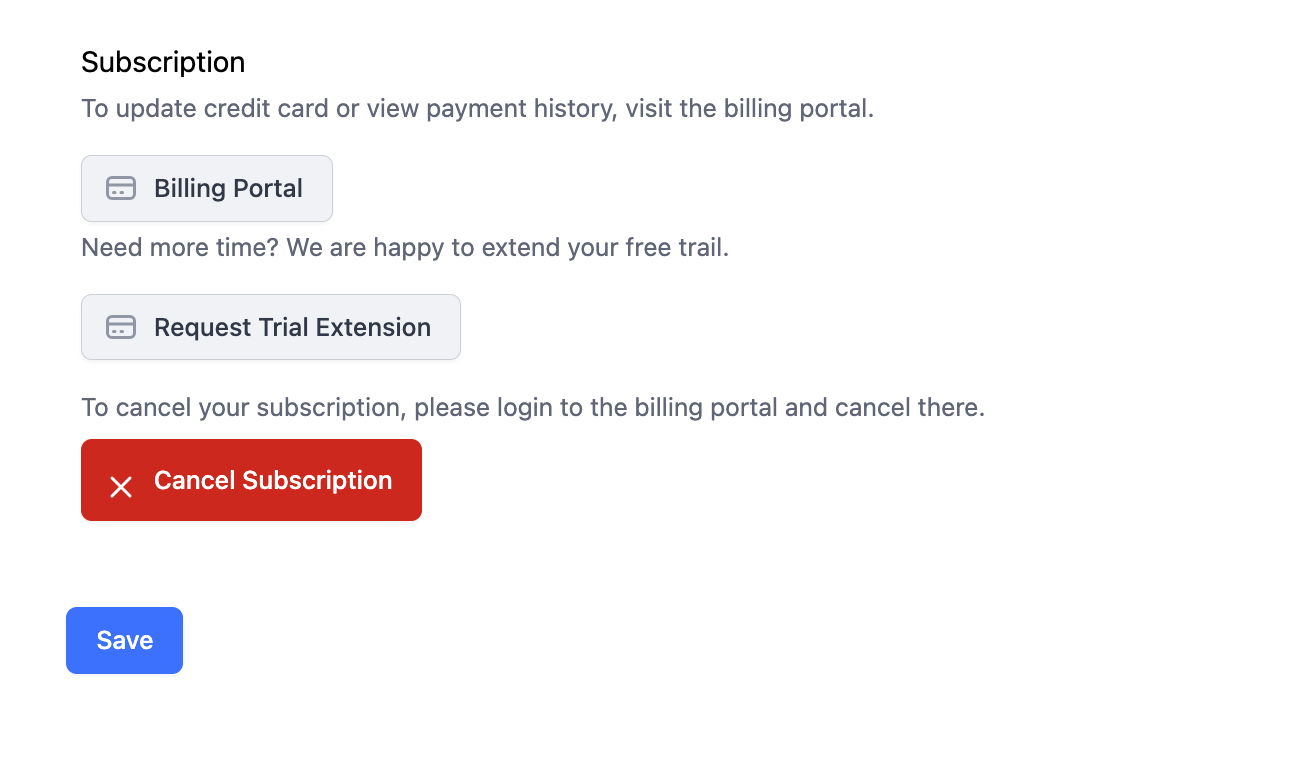
Task: Click the 'Cancel Subscription' label text
Action: click(273, 480)
